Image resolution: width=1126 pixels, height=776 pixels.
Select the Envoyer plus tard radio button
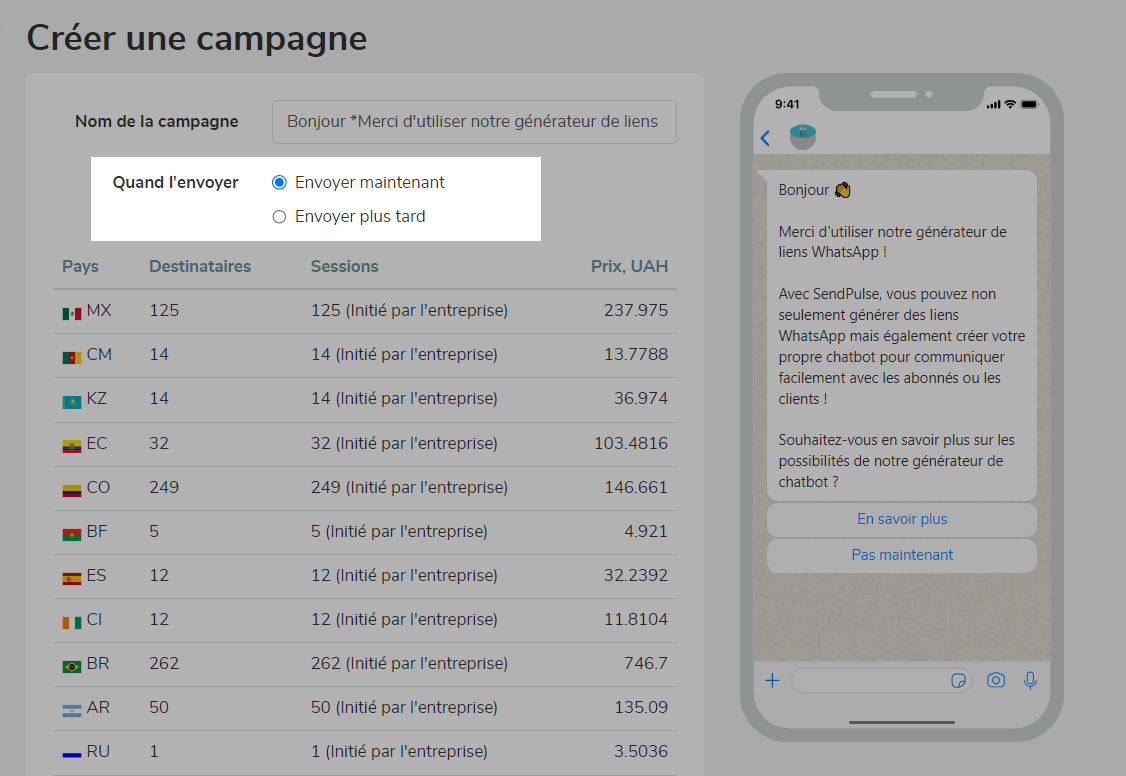(279, 216)
